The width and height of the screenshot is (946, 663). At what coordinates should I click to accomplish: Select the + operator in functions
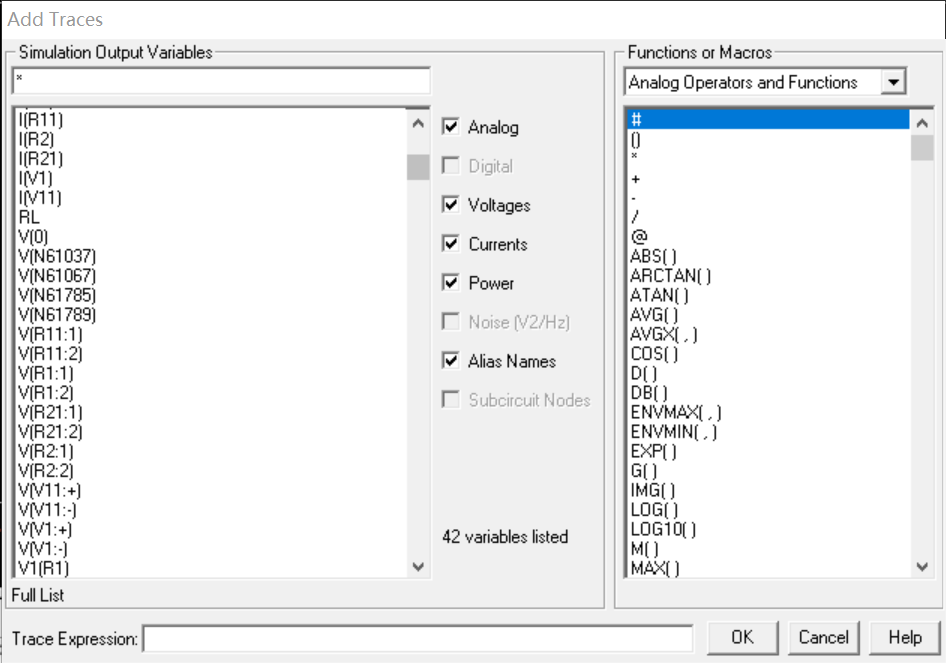[635, 179]
